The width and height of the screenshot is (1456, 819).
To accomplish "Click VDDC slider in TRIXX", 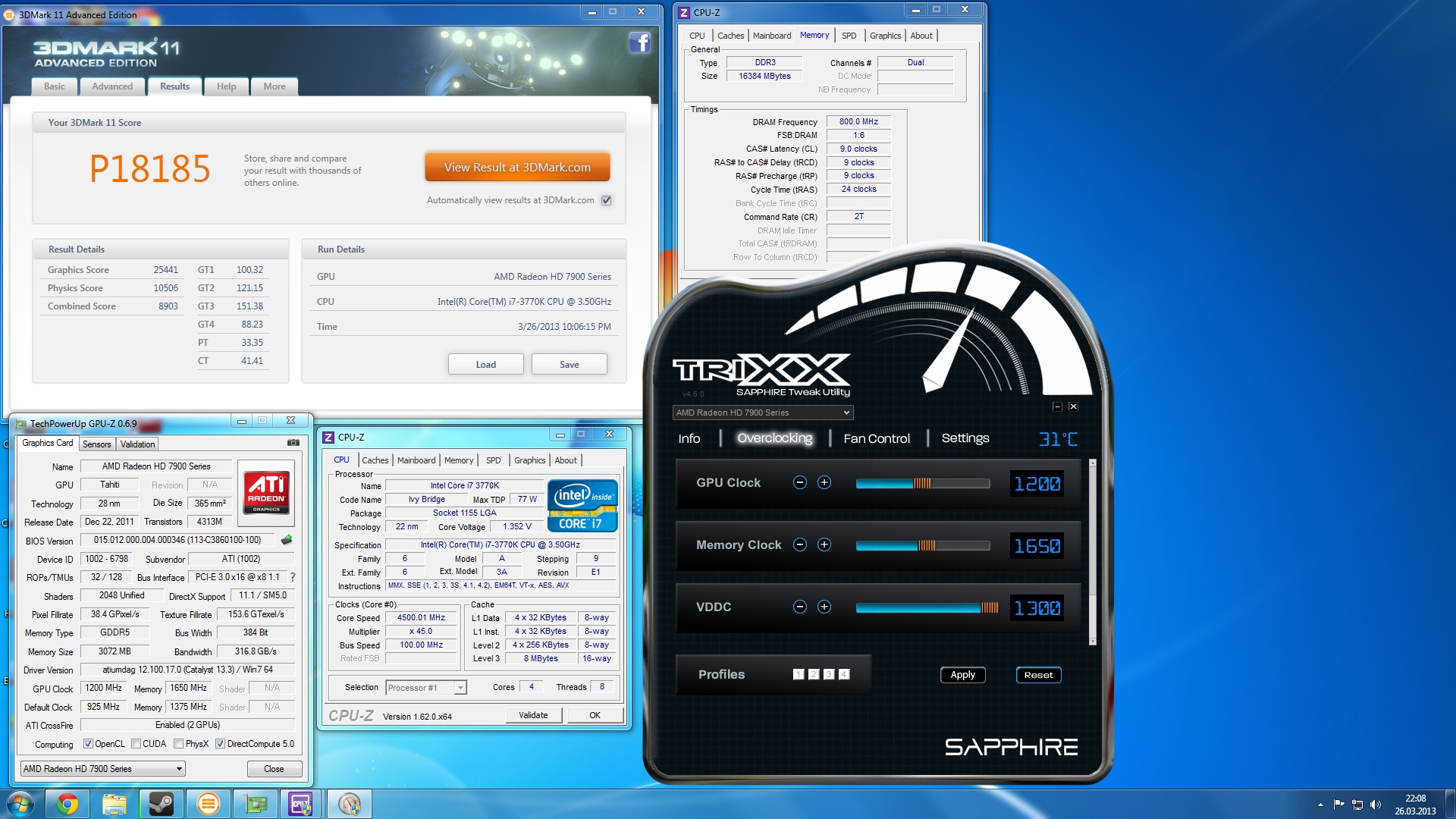I will click(x=927, y=608).
